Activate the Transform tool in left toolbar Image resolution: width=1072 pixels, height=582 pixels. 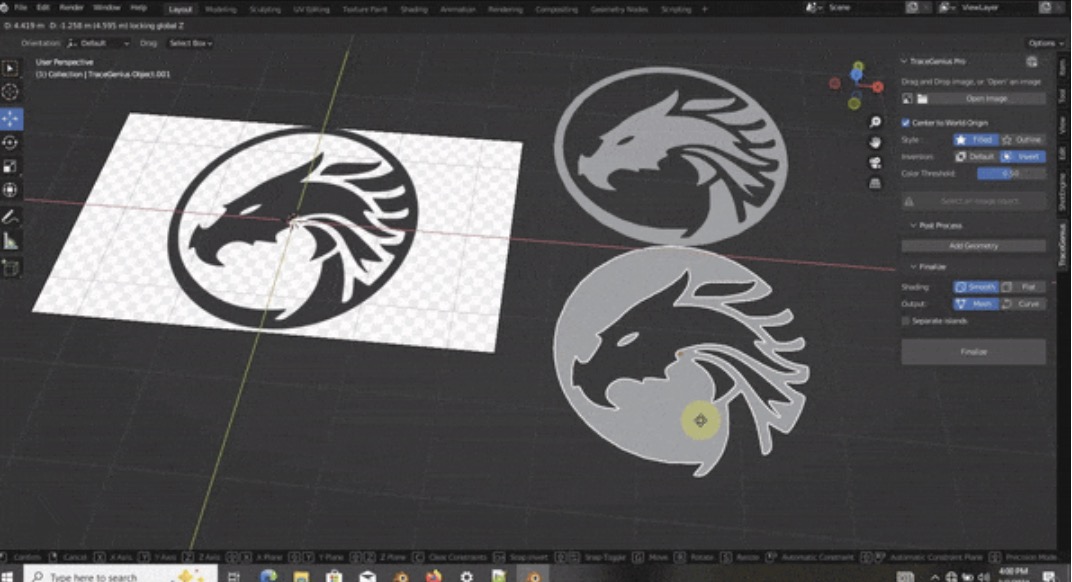coord(10,189)
